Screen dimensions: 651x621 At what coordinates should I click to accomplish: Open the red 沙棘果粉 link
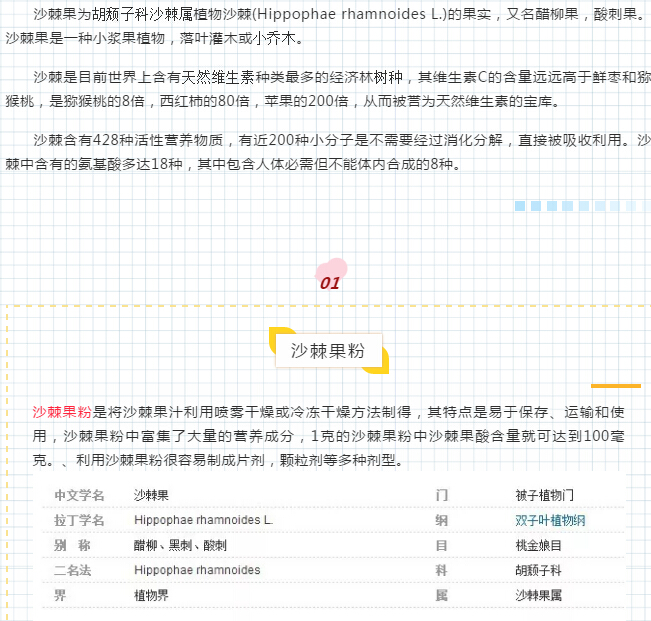(x=62, y=412)
